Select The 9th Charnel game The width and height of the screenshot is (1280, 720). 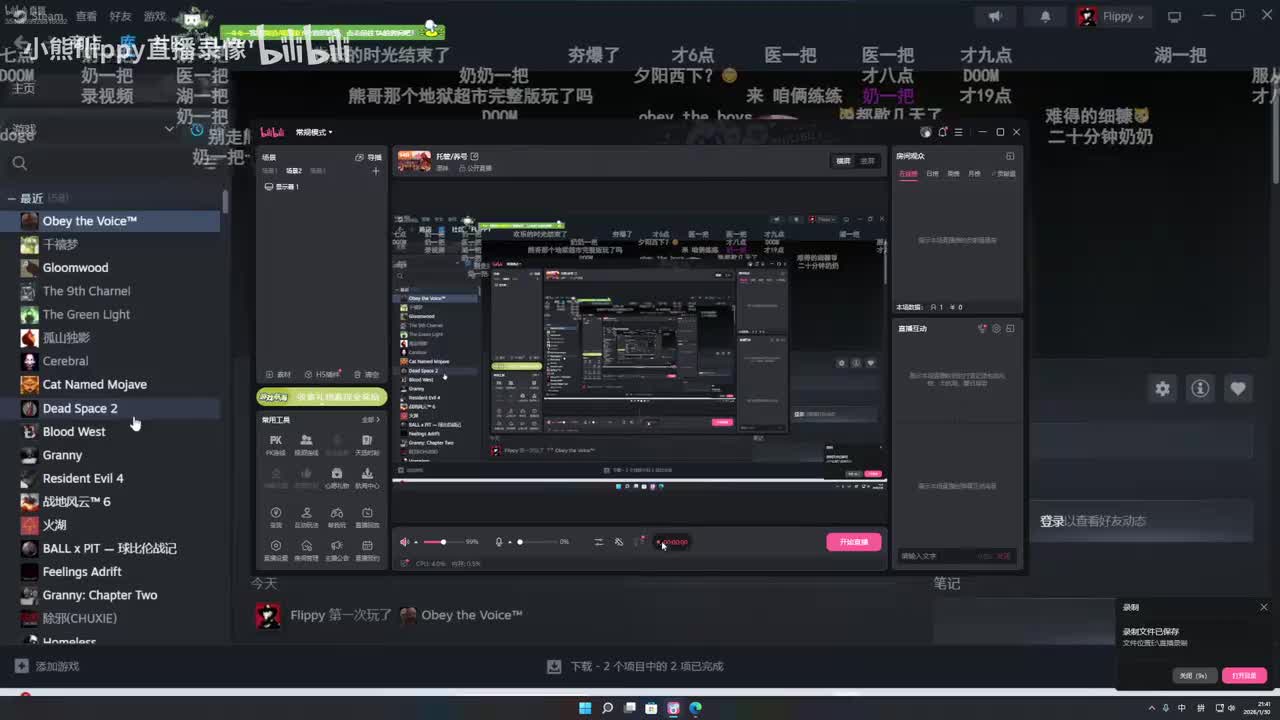pyautogui.click(x=110, y=291)
